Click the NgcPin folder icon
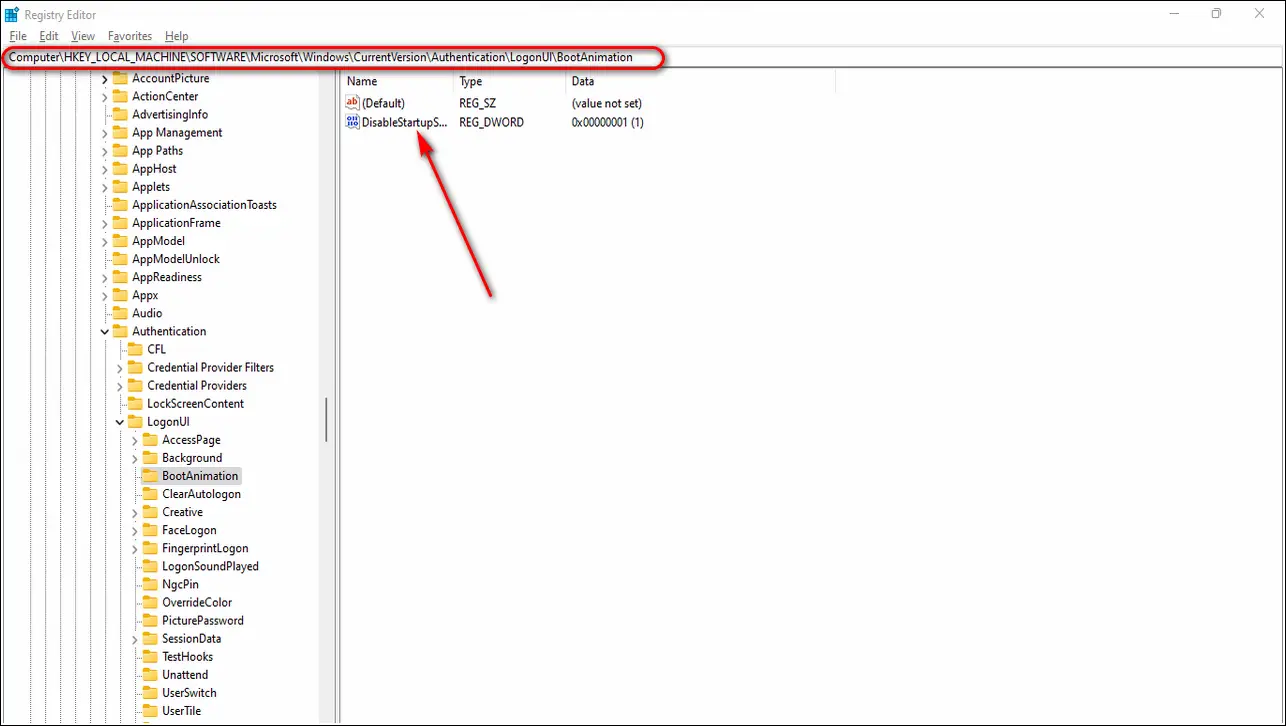 tap(150, 584)
